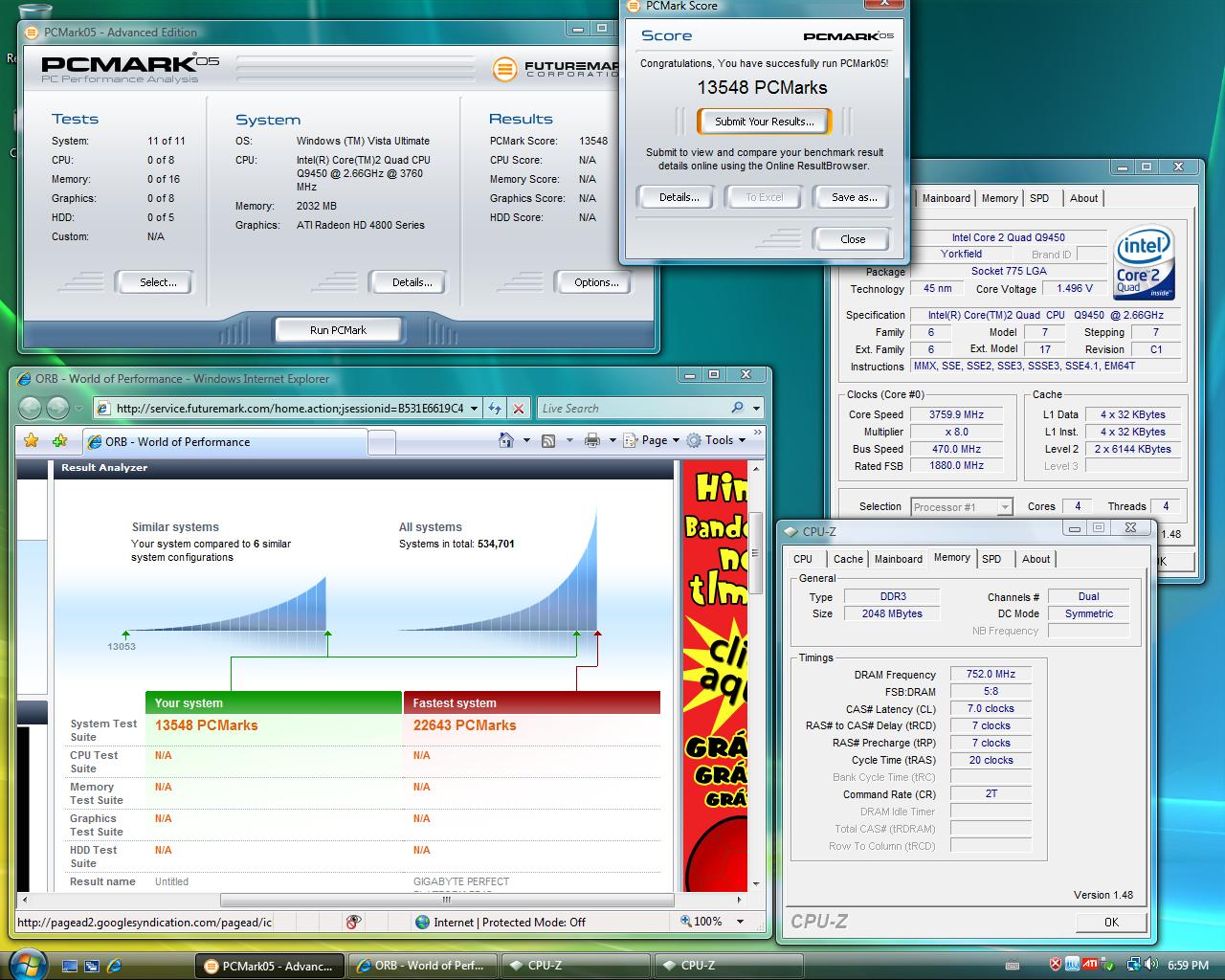Go to the IE Home page
This screenshot has height=980, width=1225.
point(506,440)
